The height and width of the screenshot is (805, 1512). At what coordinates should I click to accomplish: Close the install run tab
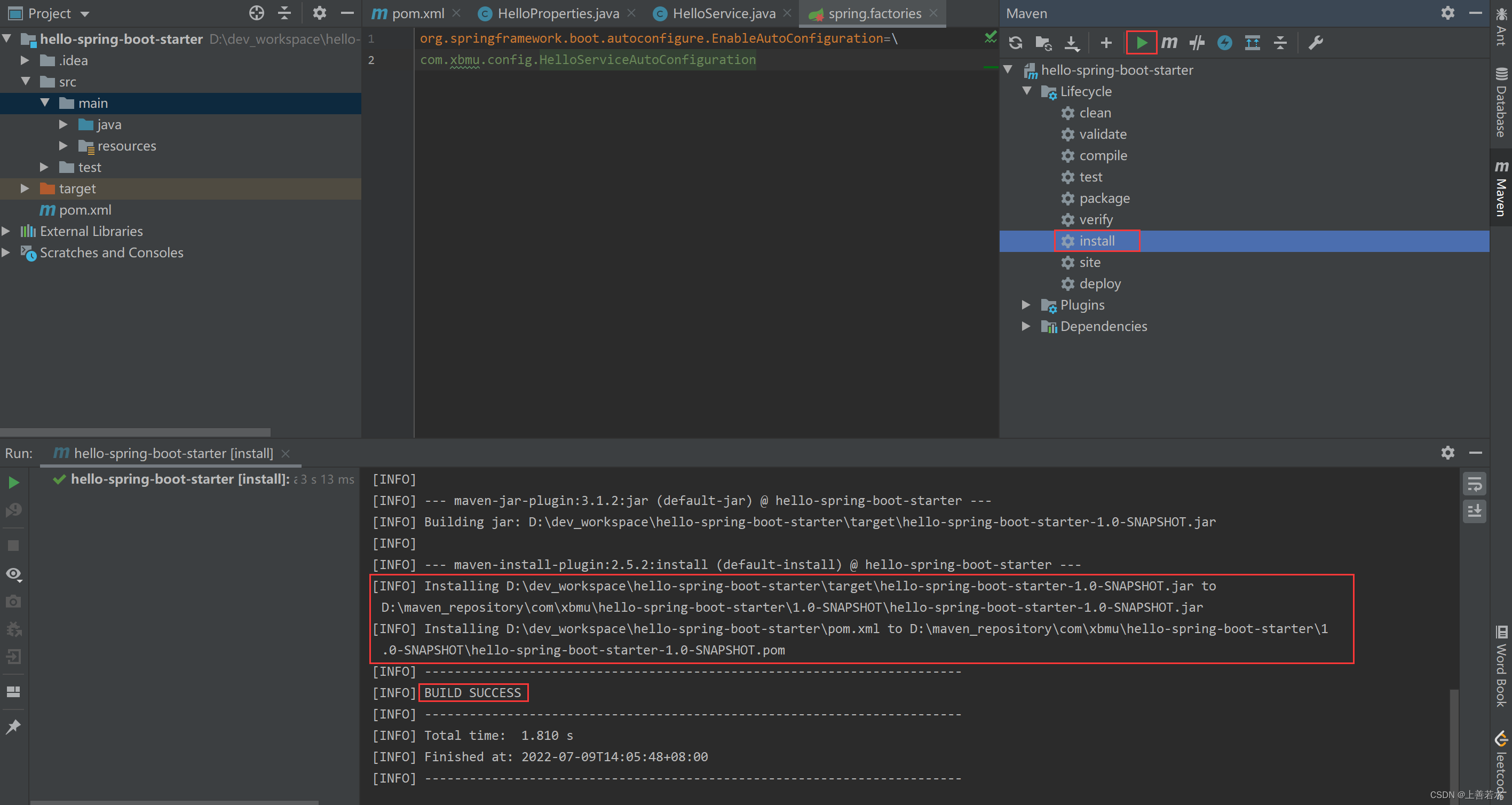286,453
